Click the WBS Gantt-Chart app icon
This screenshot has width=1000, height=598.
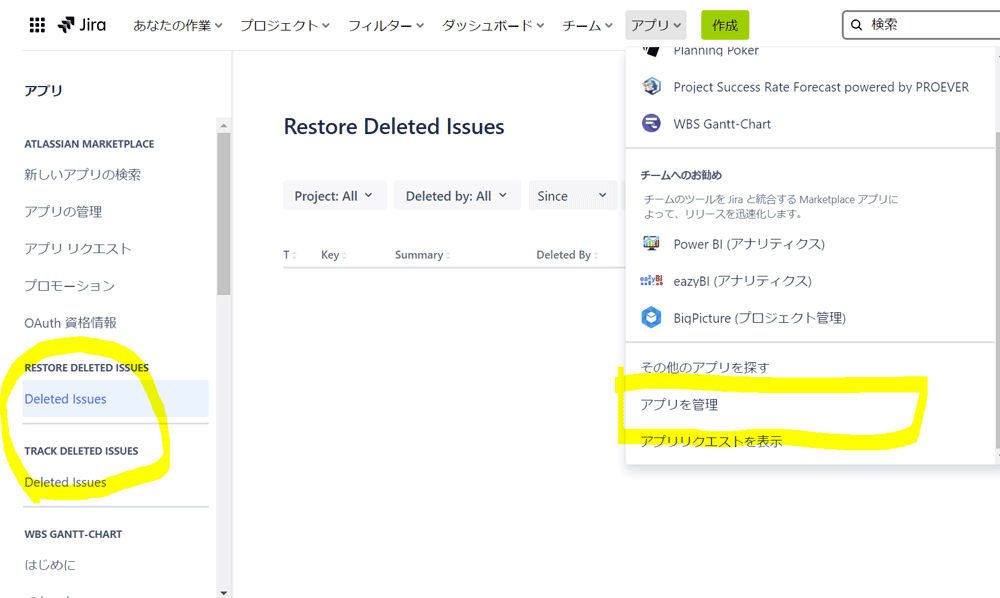[x=651, y=123]
